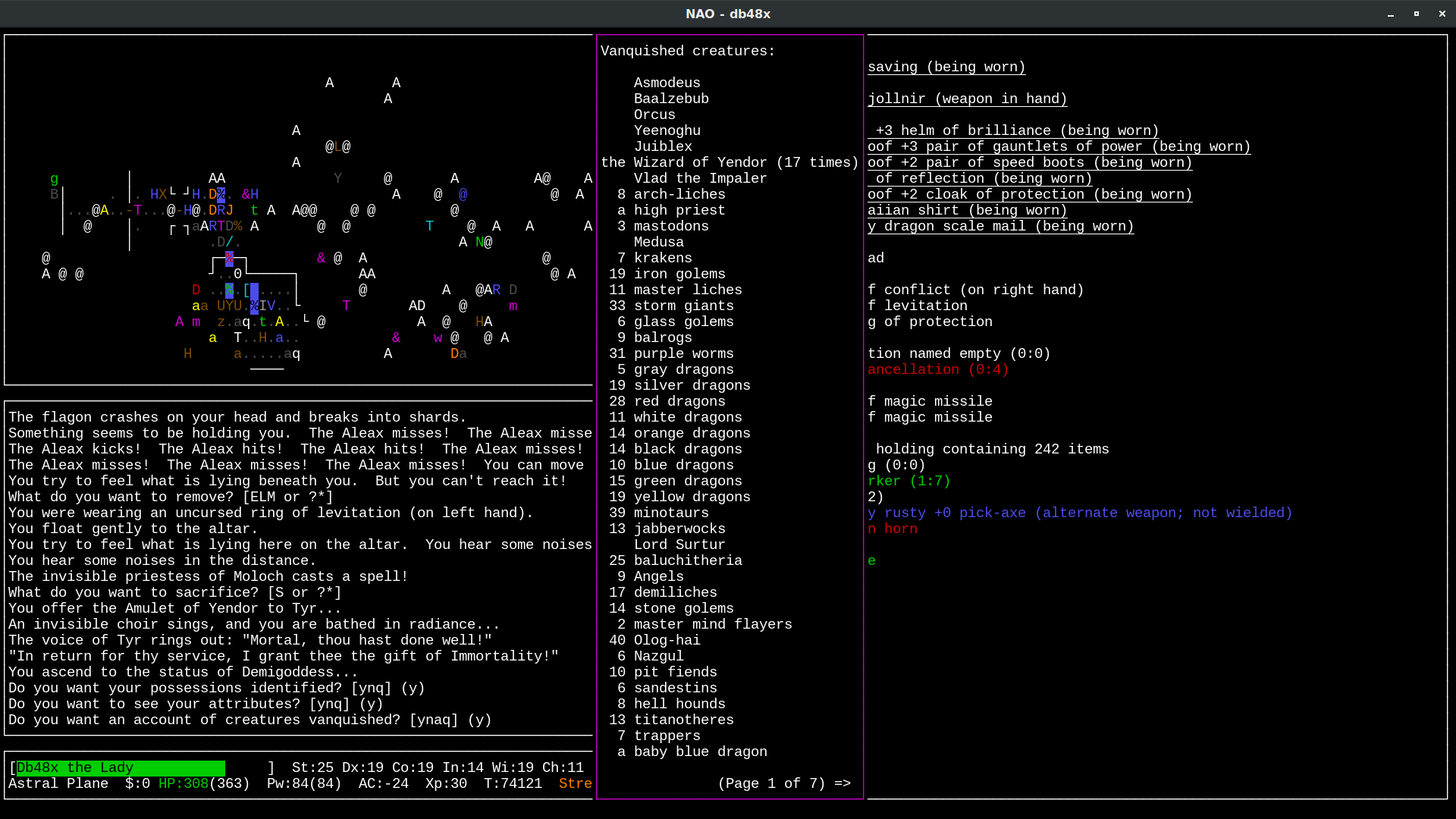Click 'holding containing 242 items' line
Screen dimensions: 1456x819
click(x=992, y=449)
